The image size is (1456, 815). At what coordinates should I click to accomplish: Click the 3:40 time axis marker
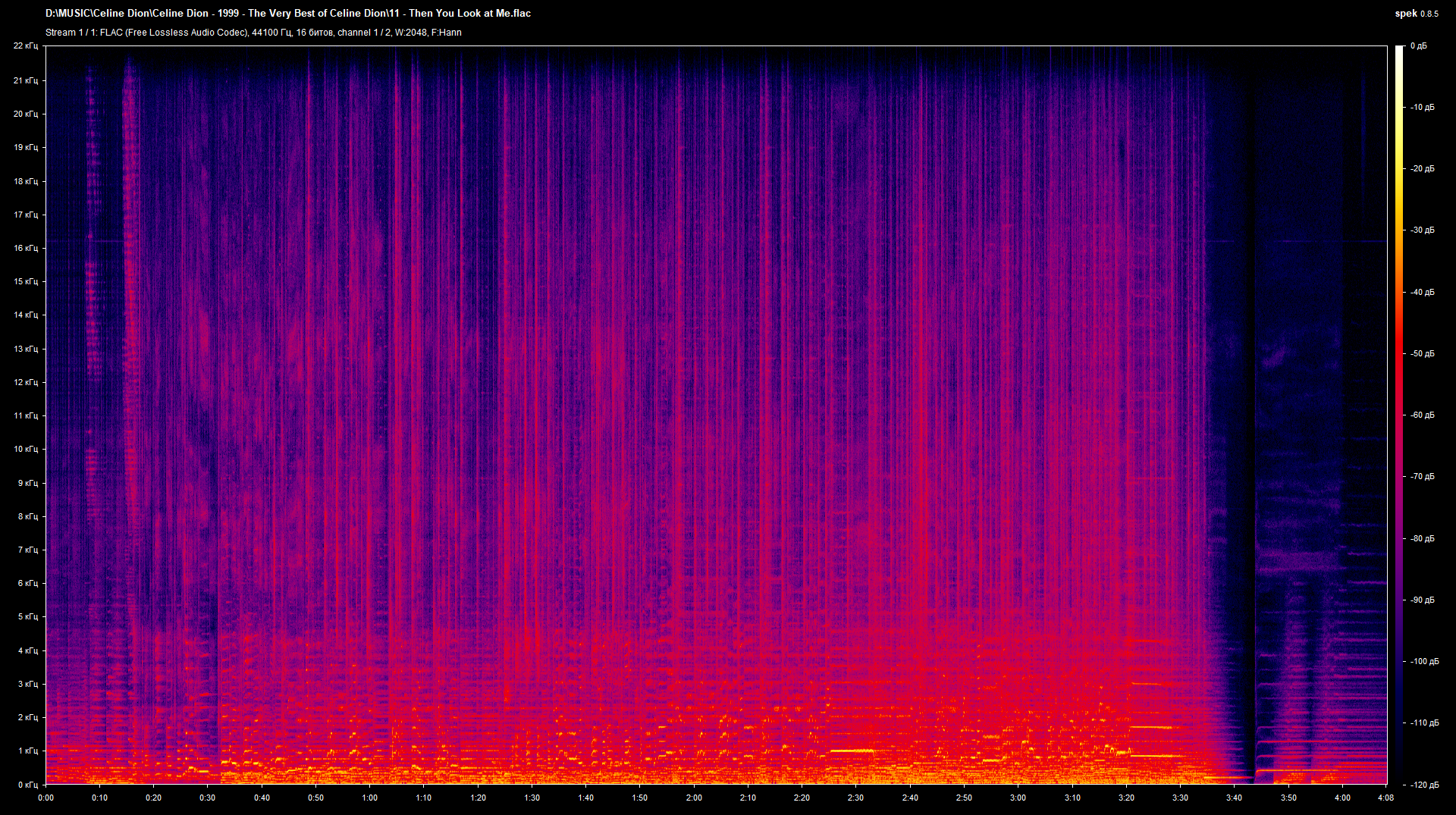click(x=1234, y=798)
